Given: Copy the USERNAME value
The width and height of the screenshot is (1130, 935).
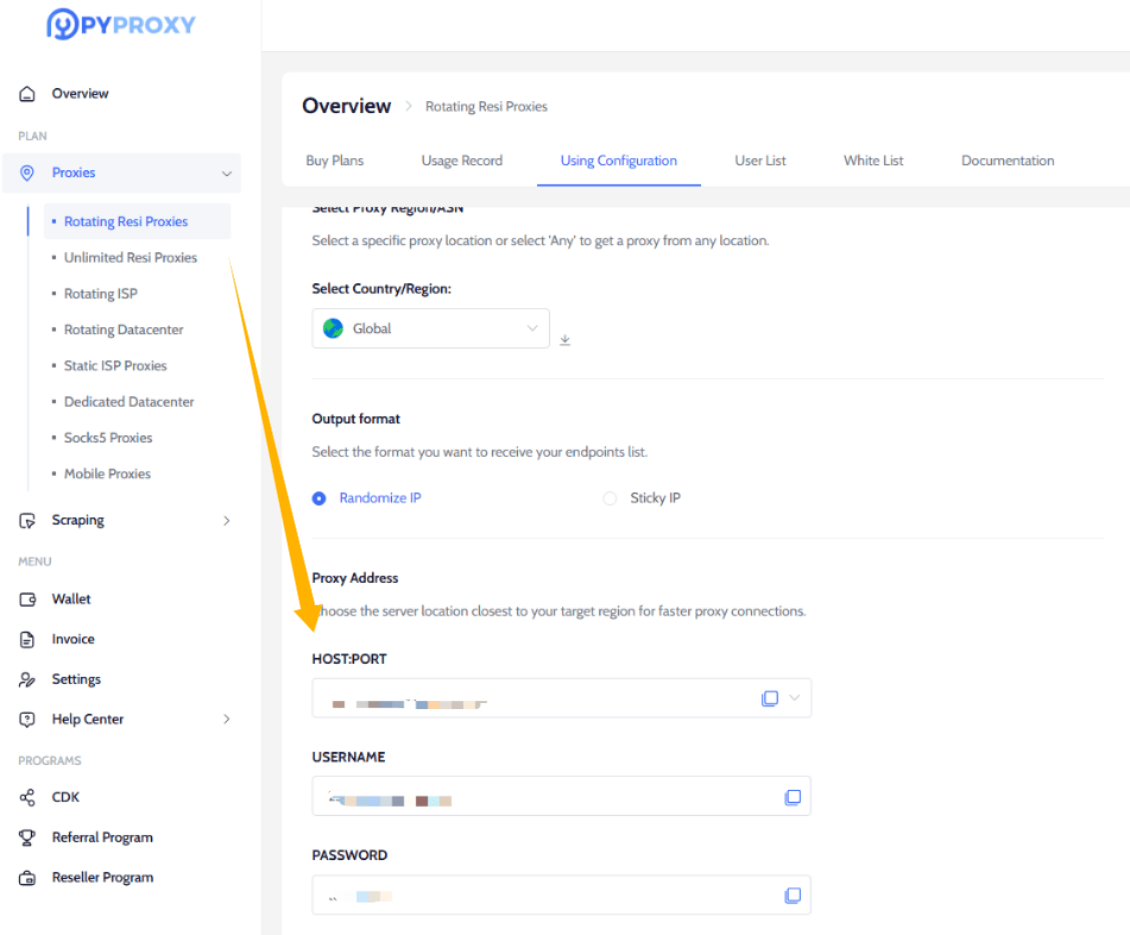Looking at the screenshot, I should 792,797.
